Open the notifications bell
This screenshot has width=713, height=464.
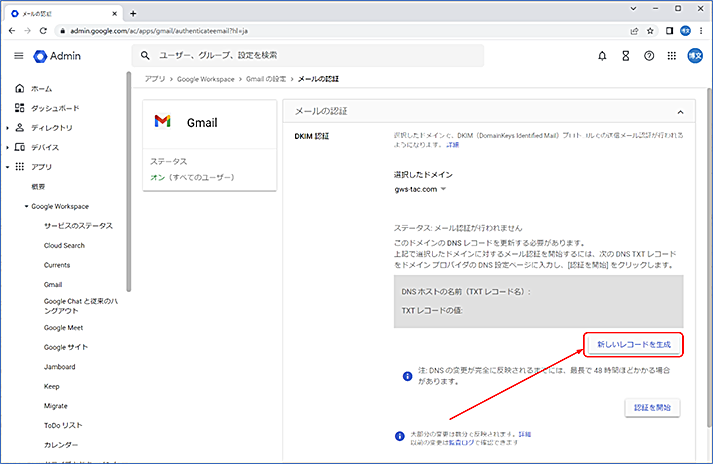(x=602, y=56)
